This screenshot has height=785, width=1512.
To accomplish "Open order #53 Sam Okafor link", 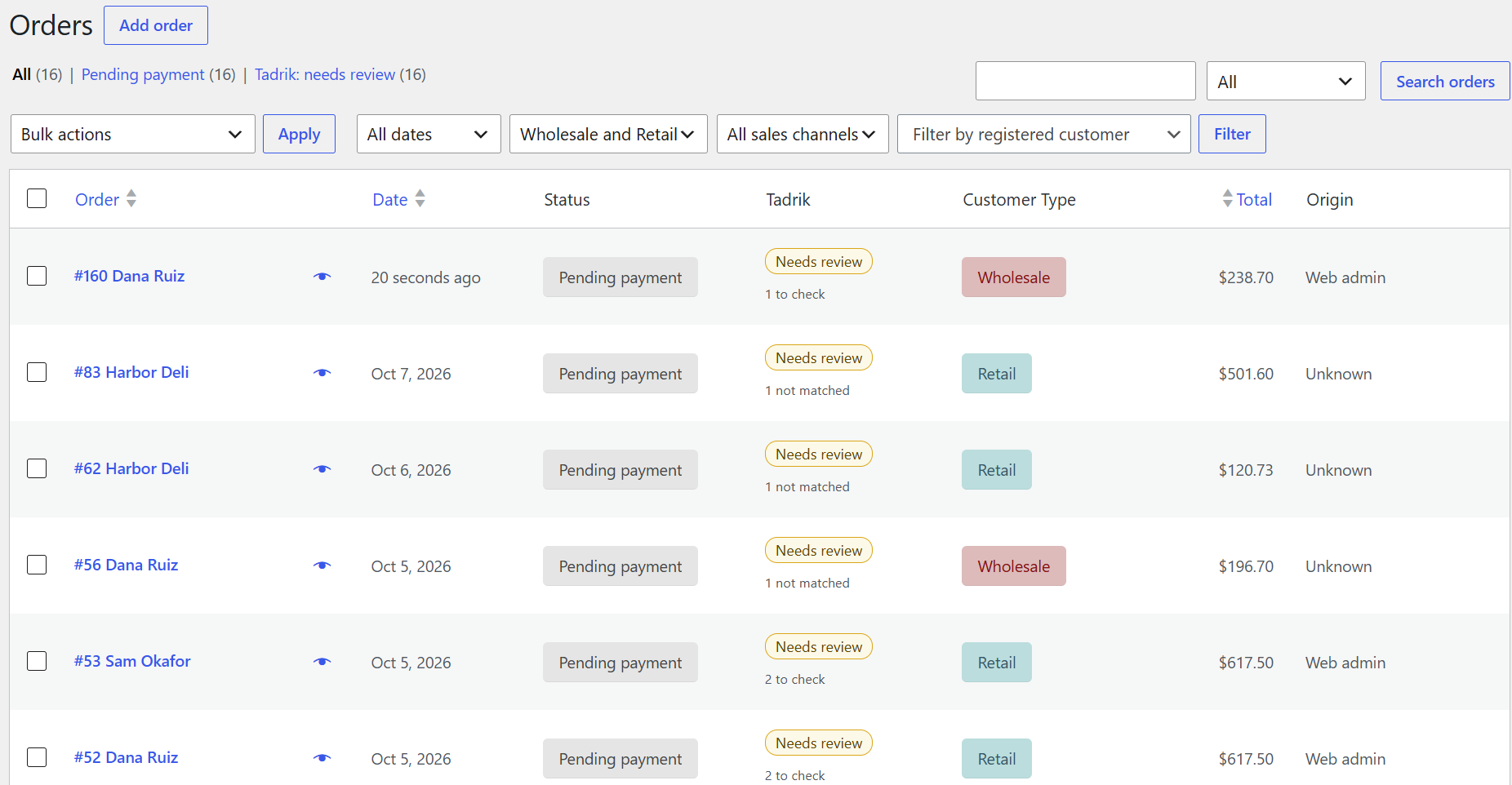I will click(x=132, y=661).
